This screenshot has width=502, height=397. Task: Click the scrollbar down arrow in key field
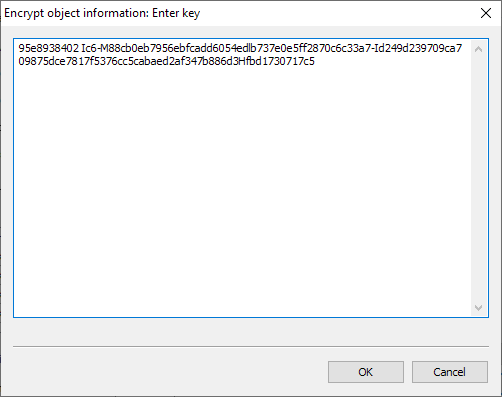point(478,307)
